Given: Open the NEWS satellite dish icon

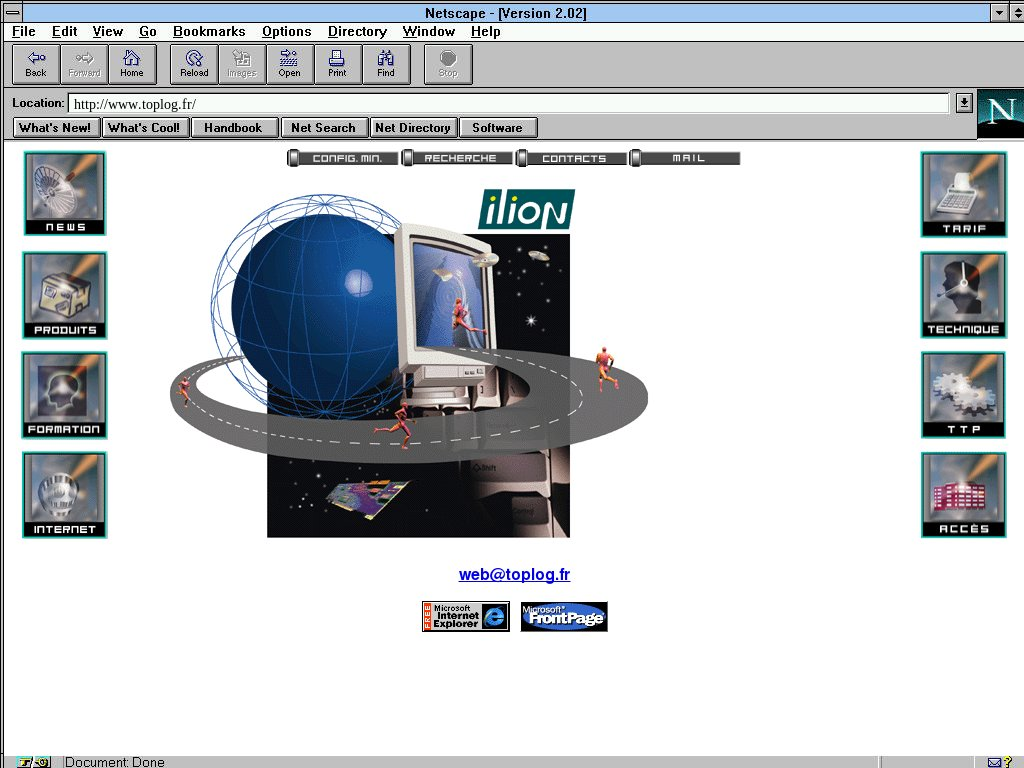Looking at the screenshot, I should (65, 193).
